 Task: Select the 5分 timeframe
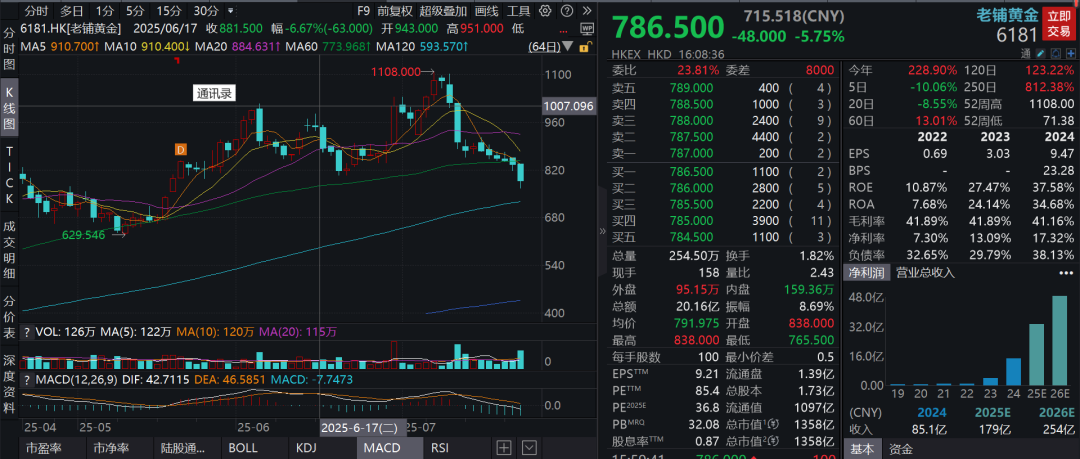(134, 11)
